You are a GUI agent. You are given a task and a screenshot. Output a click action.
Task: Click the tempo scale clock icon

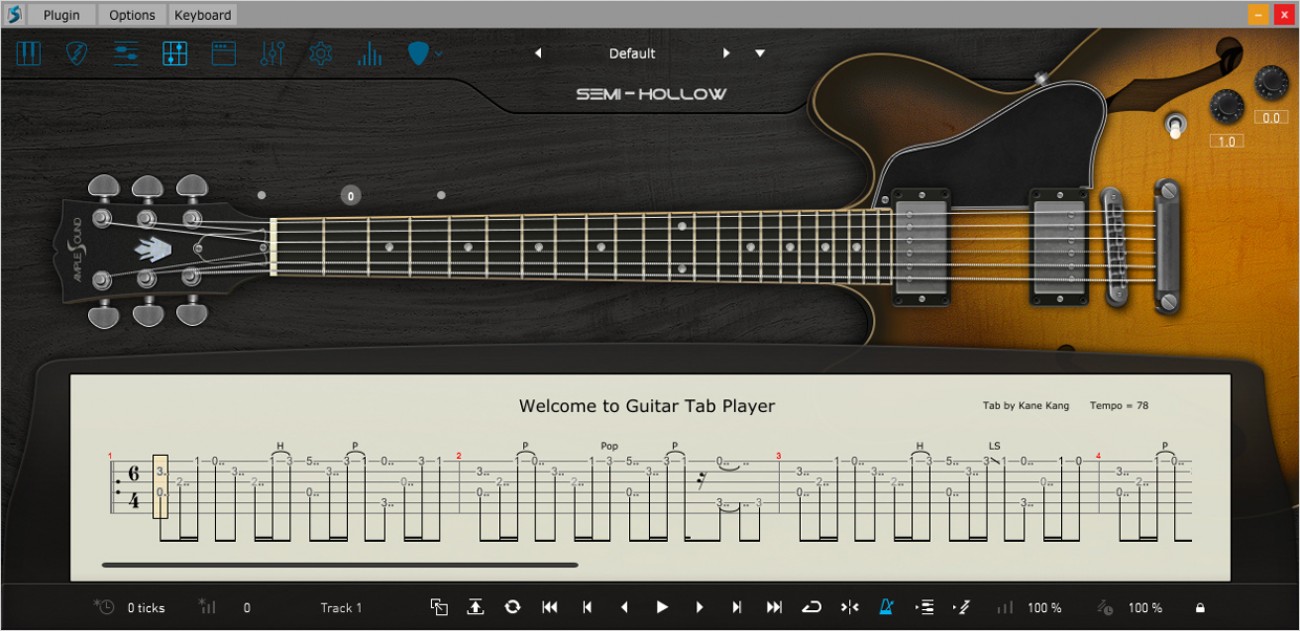click(1105, 607)
